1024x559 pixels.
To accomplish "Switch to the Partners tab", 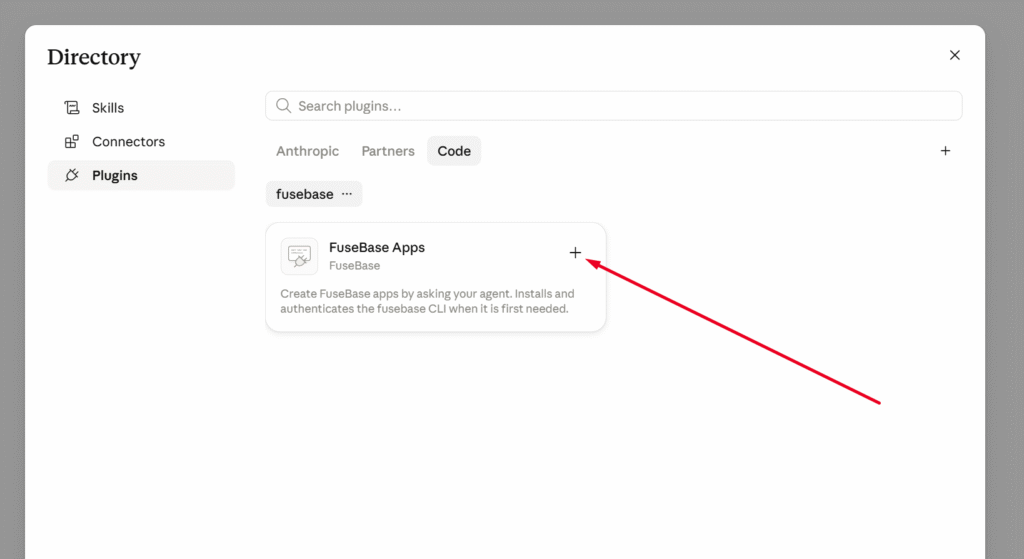I will [388, 151].
